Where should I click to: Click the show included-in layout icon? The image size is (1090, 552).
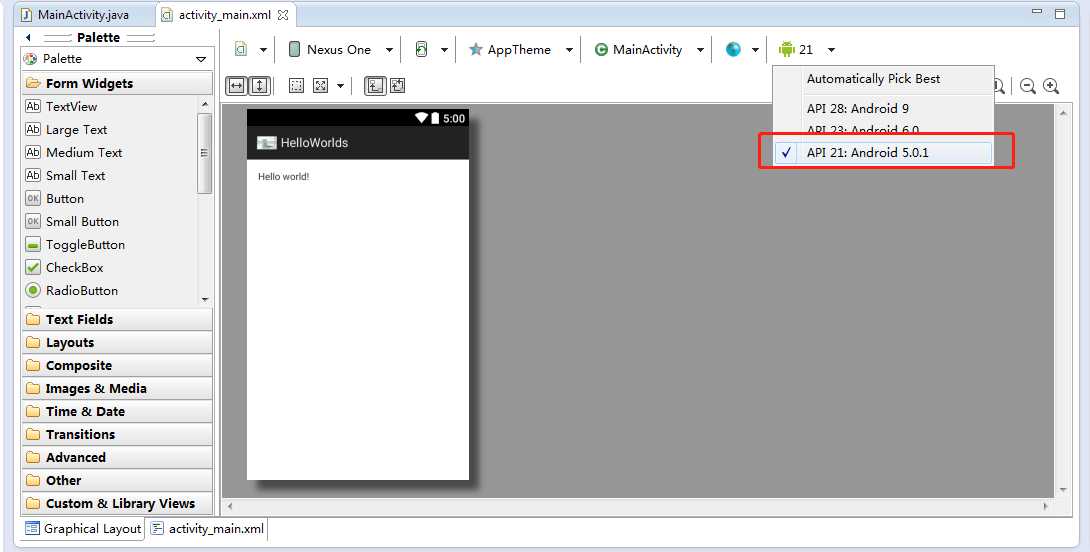pyautogui.click(x=398, y=86)
